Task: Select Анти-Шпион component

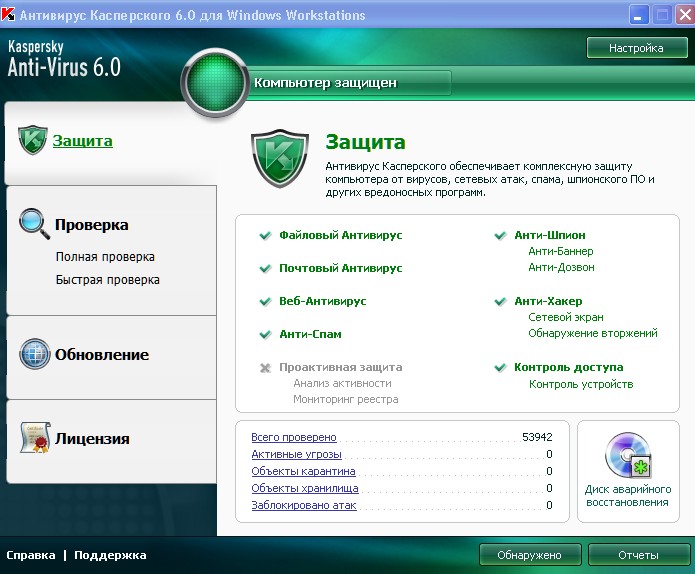Action: click(x=550, y=235)
